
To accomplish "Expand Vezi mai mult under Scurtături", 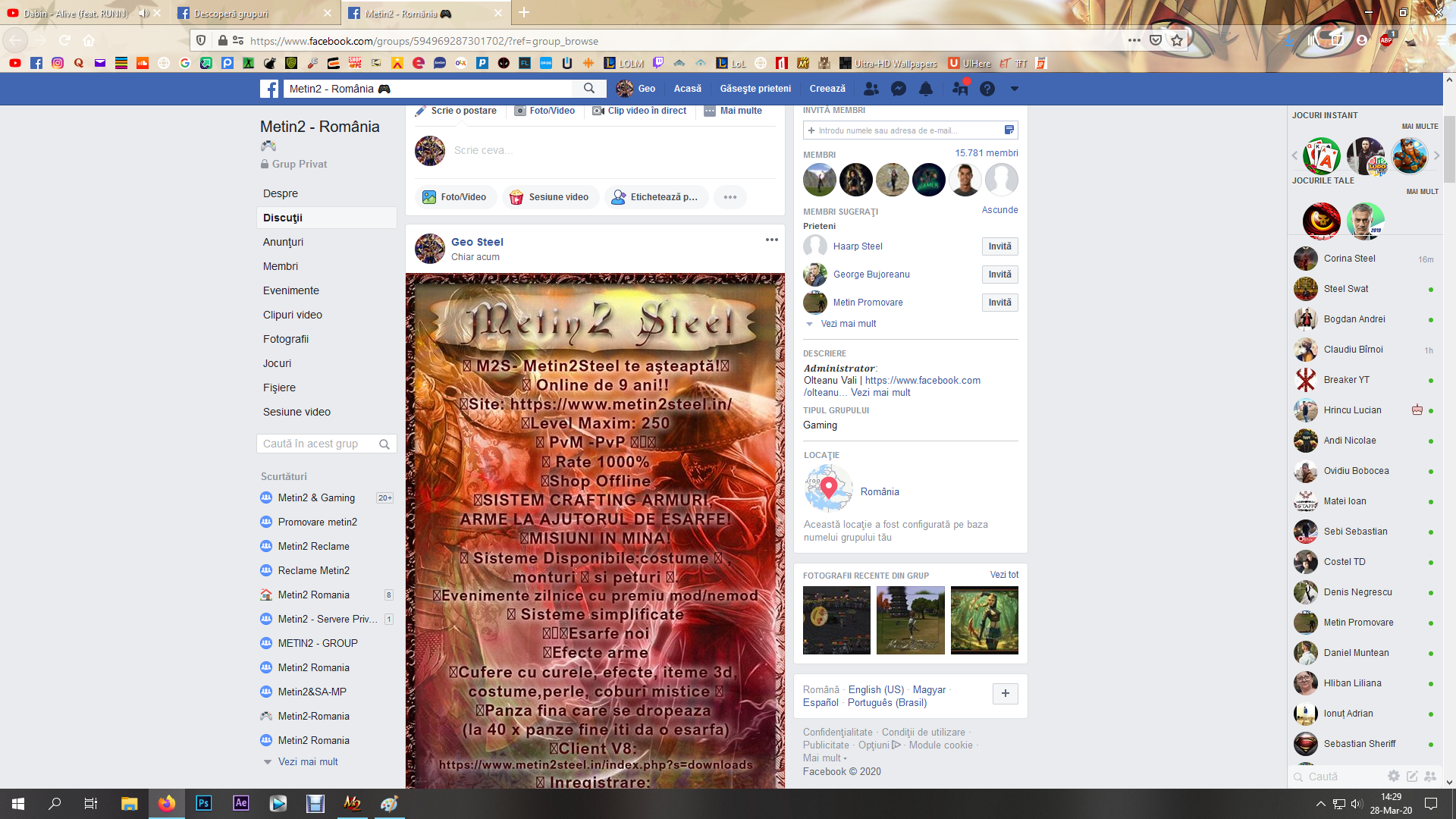I will 308,761.
